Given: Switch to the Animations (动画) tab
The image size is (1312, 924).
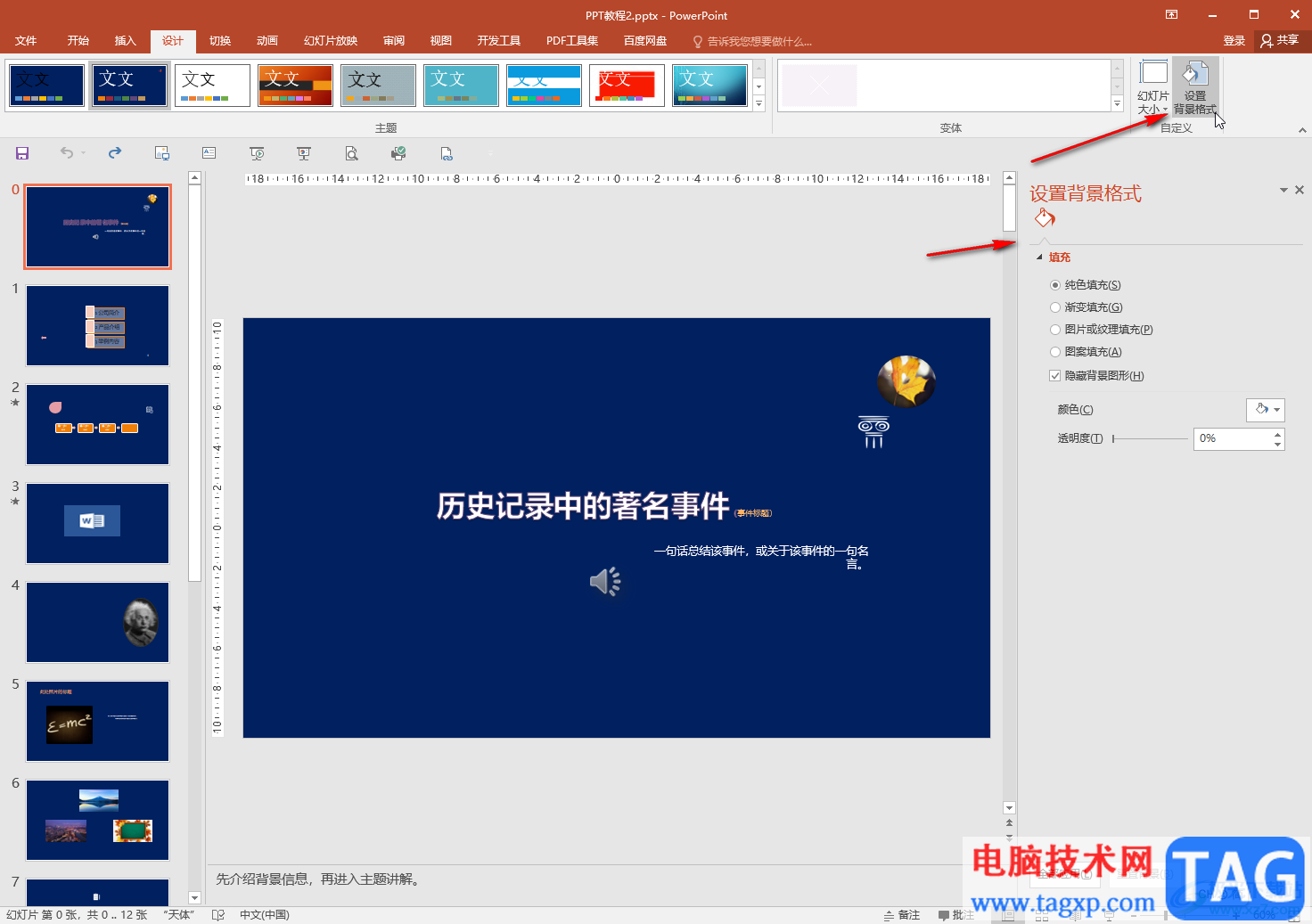Looking at the screenshot, I should tap(267, 41).
